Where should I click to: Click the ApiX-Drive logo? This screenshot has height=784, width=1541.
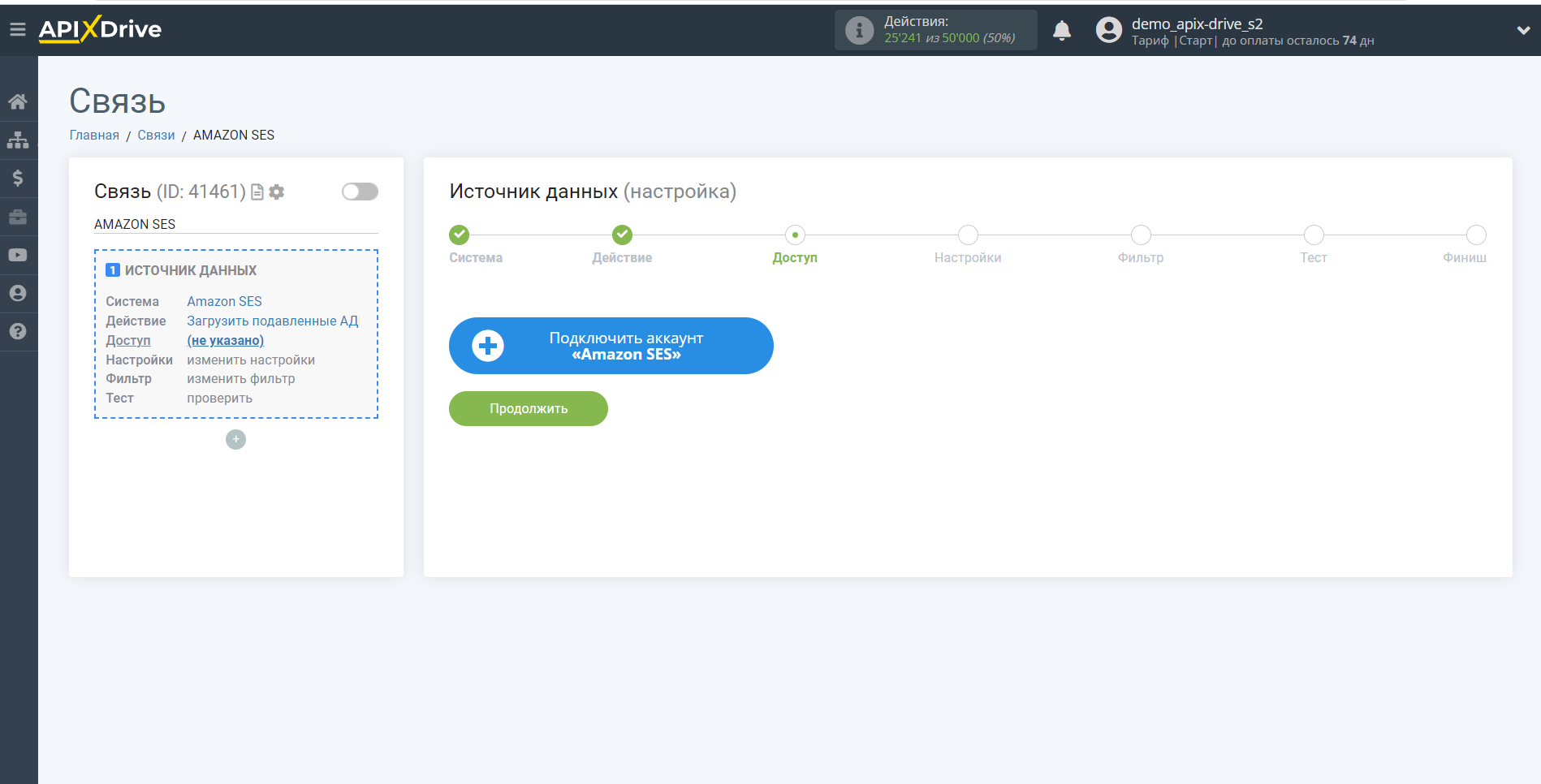100,29
